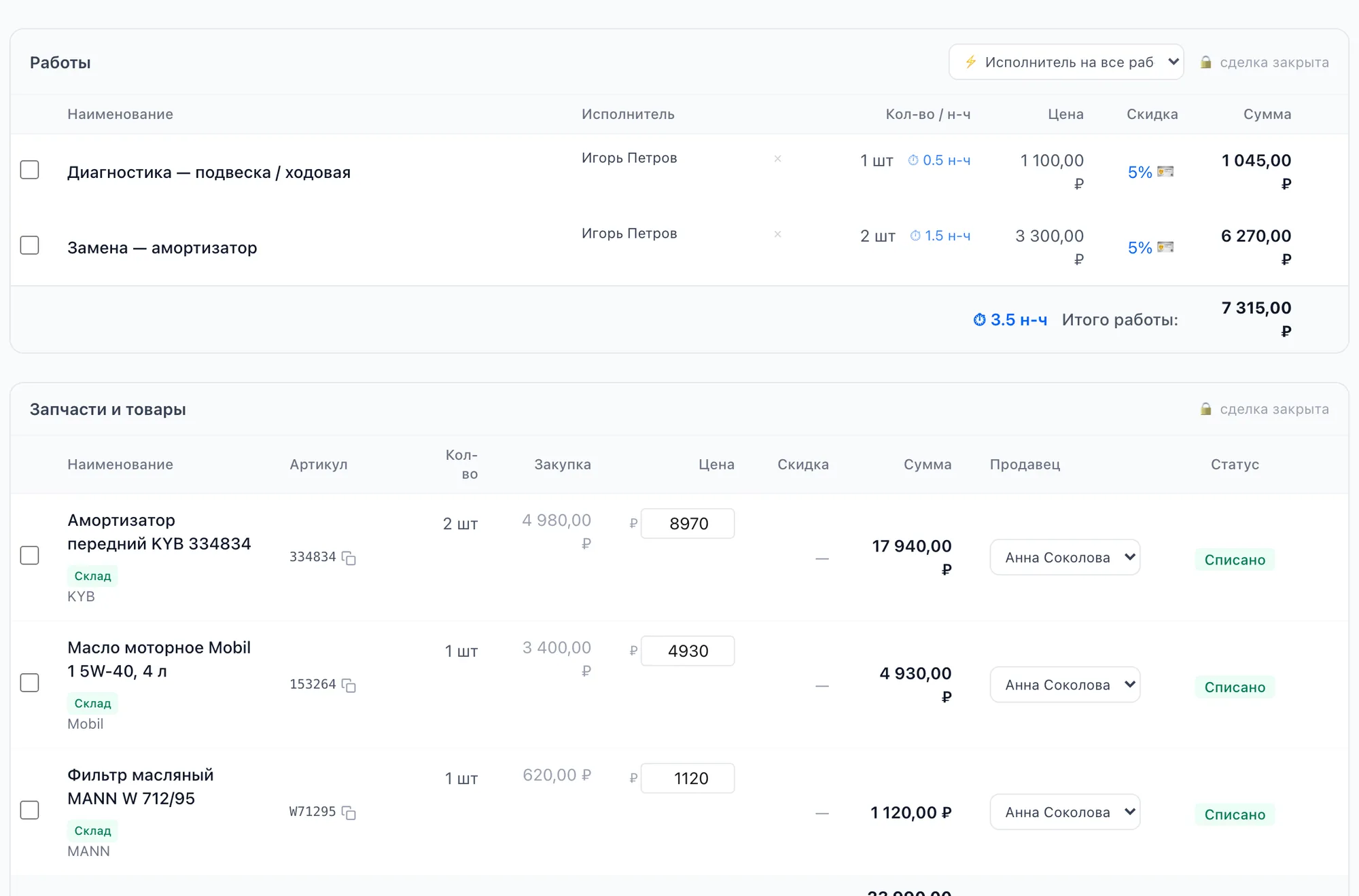Copy article number 334834
The height and width of the screenshot is (896, 1359).
coord(349,558)
